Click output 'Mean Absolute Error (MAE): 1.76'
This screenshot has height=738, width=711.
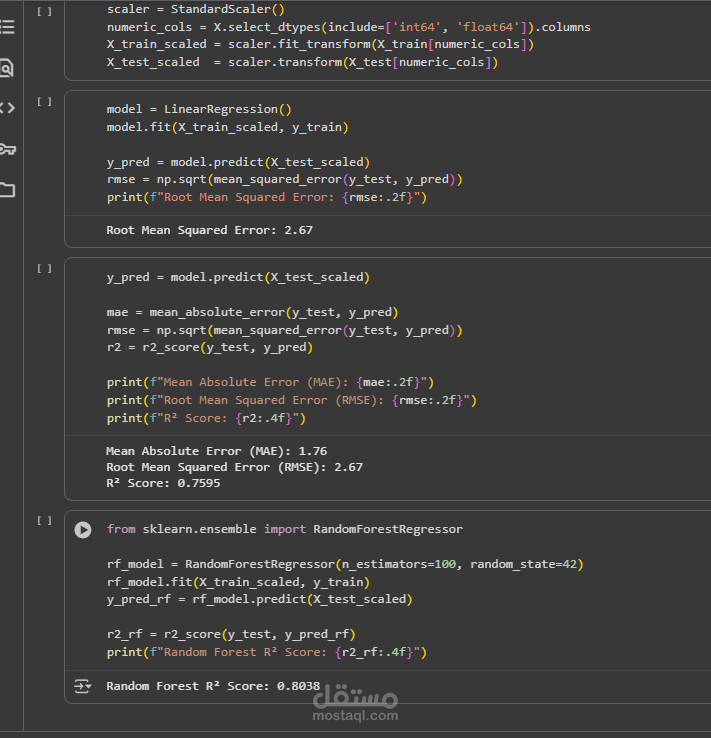(216, 451)
